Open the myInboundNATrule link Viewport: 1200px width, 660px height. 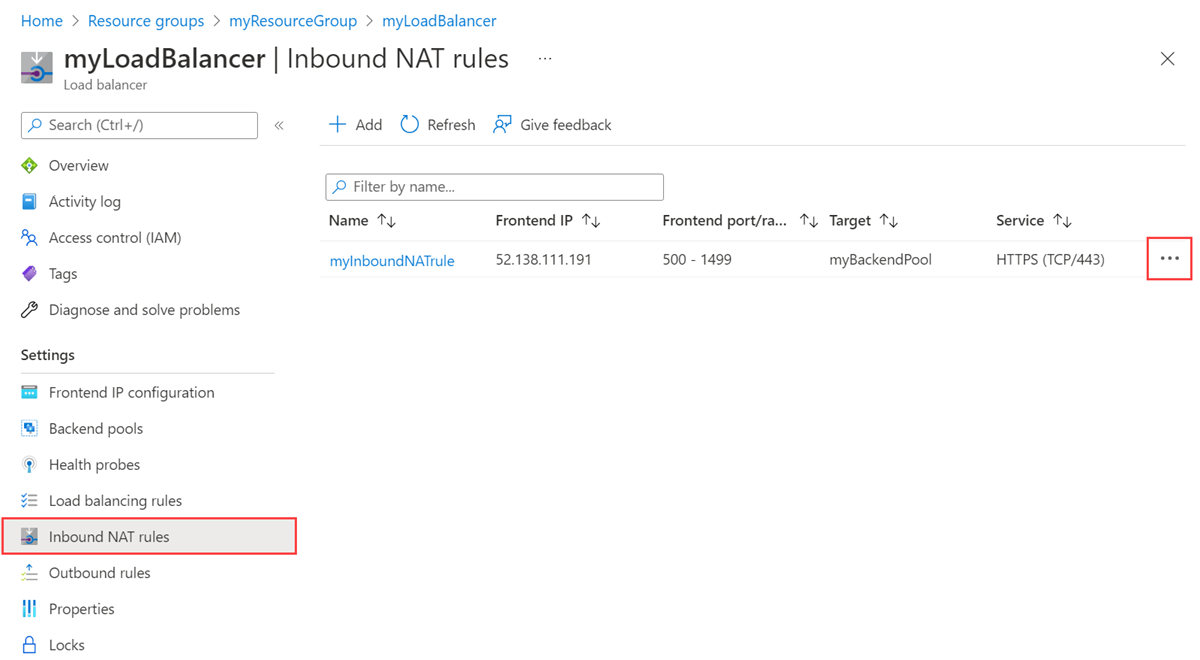(x=392, y=261)
